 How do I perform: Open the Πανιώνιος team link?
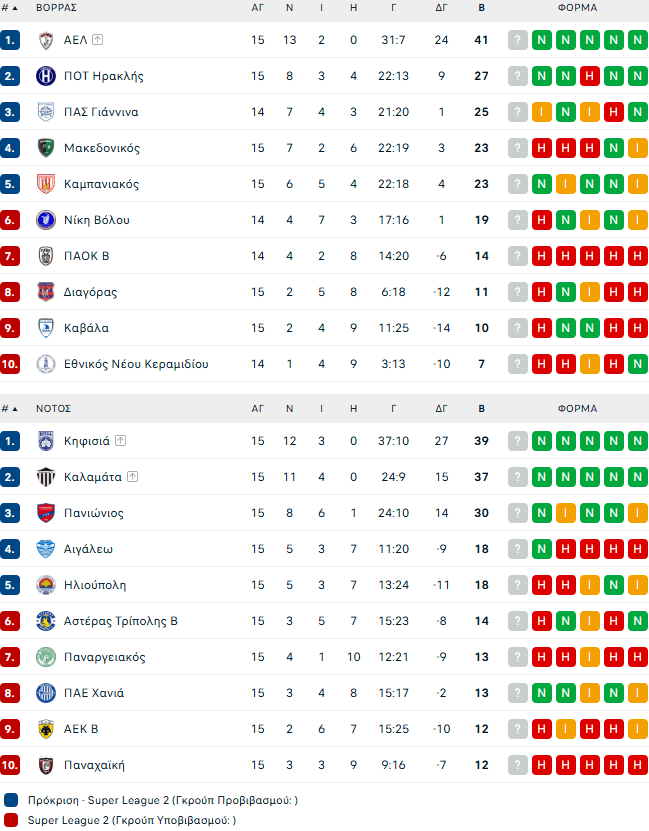pos(93,513)
